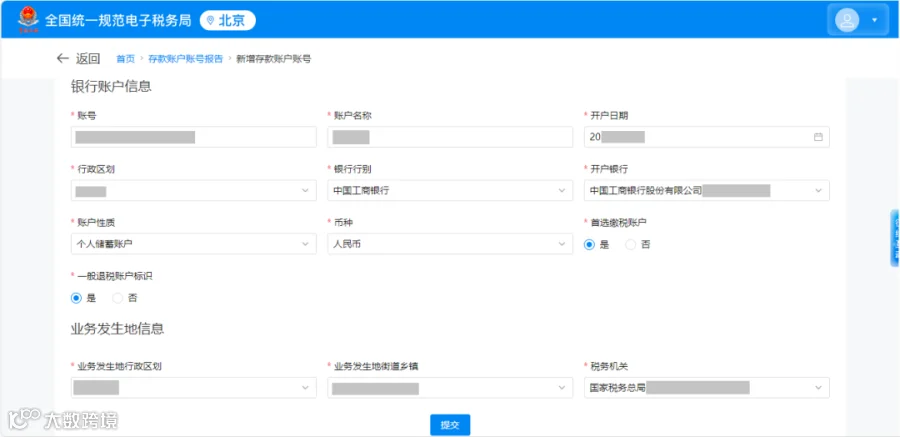Click the 业务发生地信息 section heading
This screenshot has width=900, height=437.
[117, 329]
